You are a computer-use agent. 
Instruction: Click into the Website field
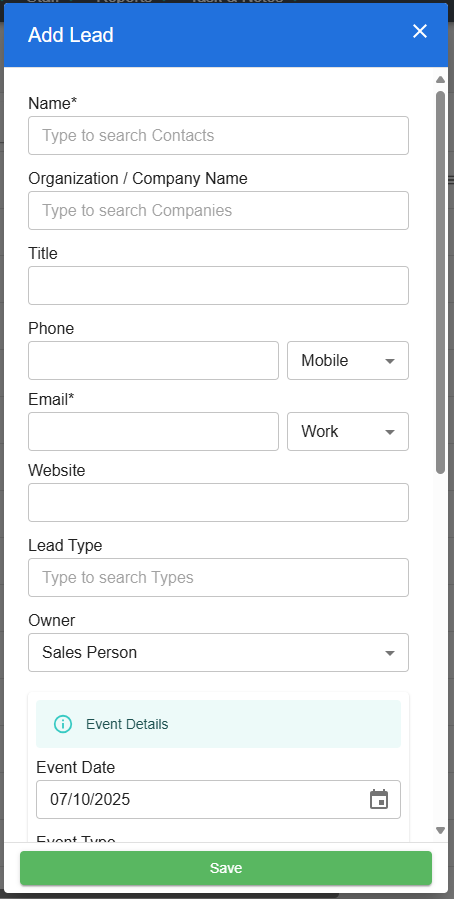coord(218,503)
